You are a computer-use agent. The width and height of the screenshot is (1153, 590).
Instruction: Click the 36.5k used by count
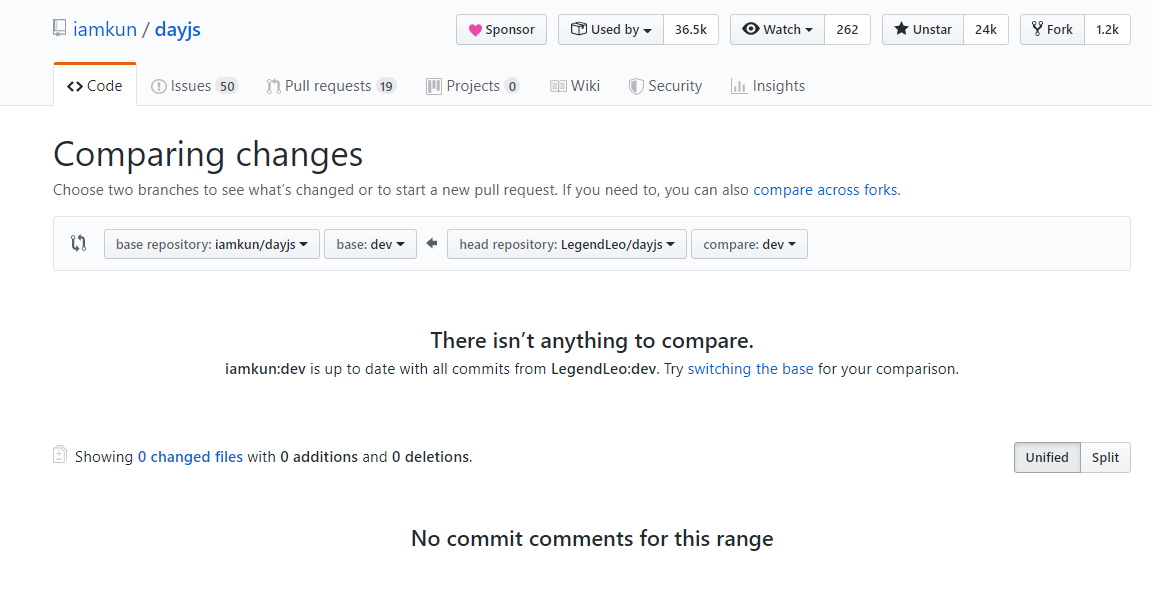tap(690, 29)
